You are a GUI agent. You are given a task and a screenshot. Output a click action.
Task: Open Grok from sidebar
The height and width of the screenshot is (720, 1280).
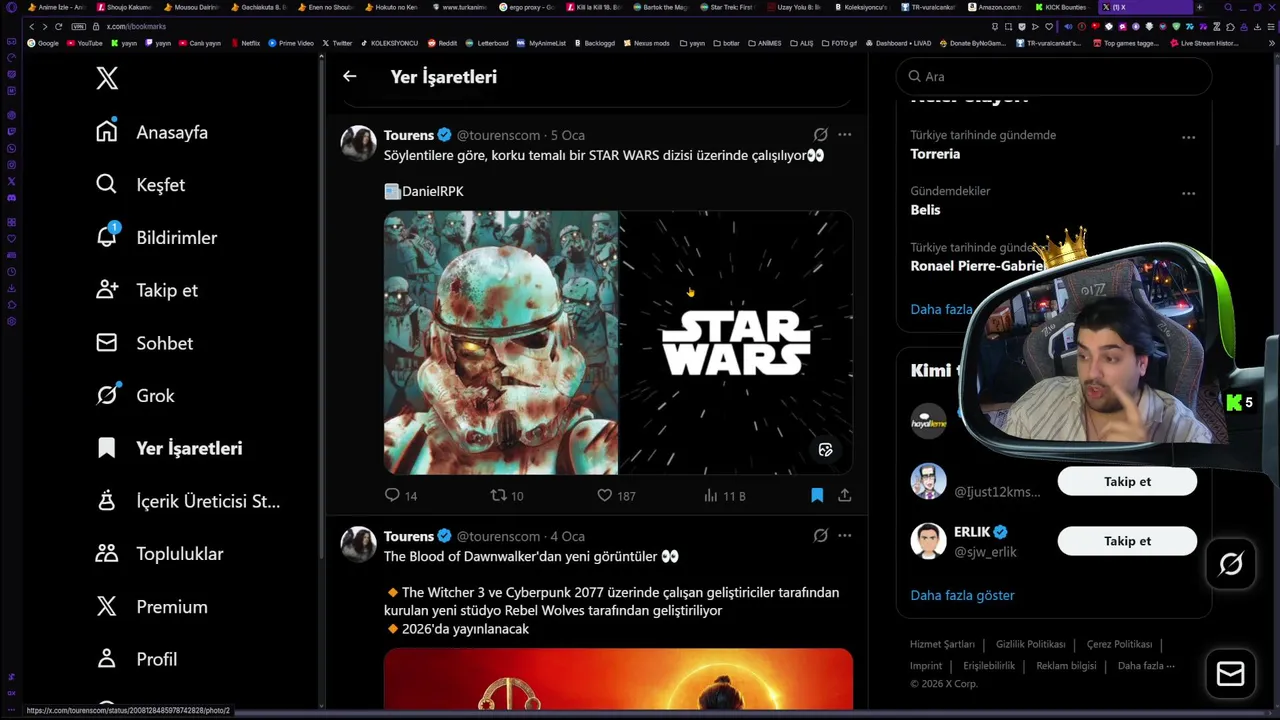click(x=135, y=395)
